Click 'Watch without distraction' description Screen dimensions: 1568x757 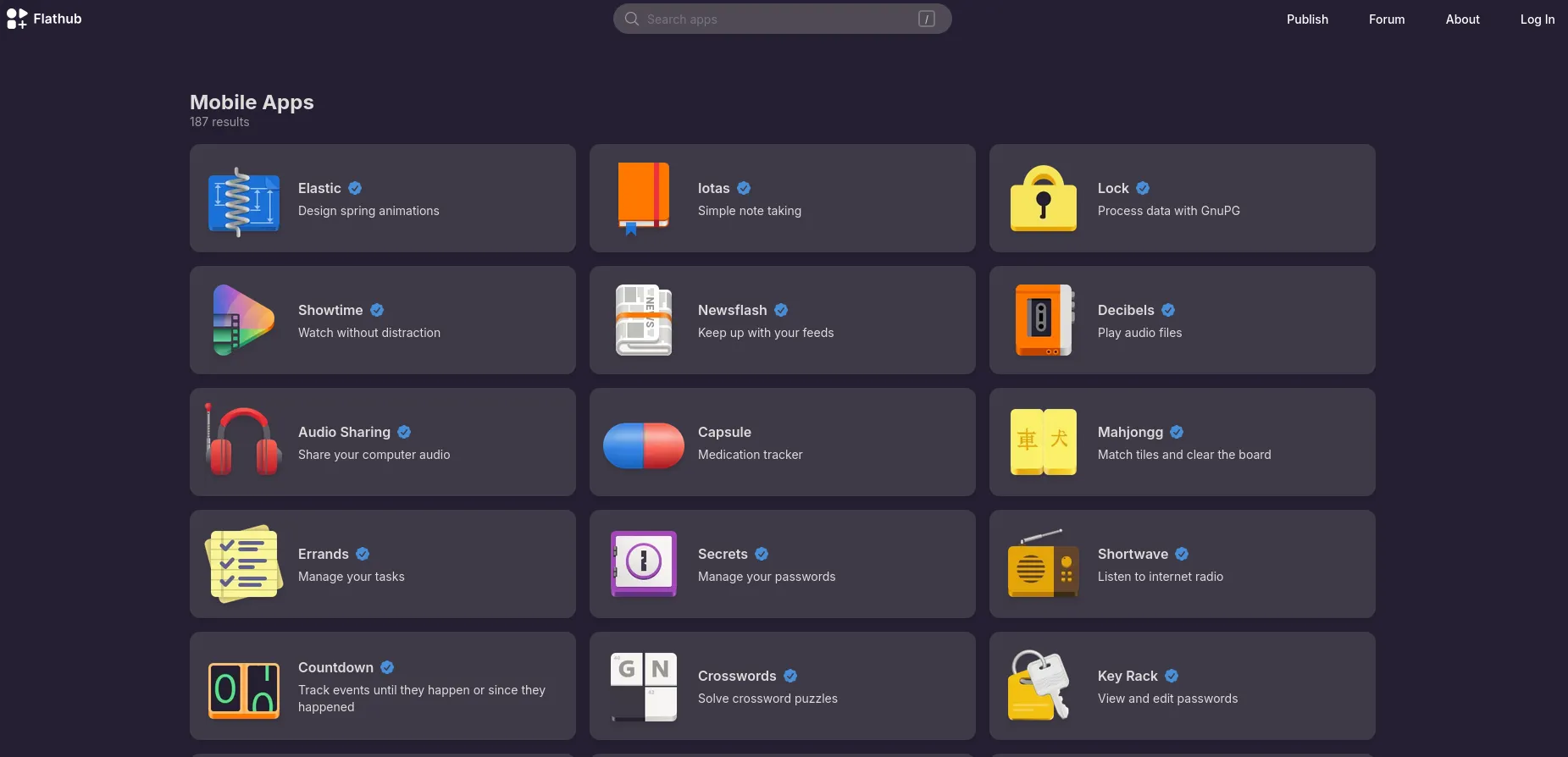[x=369, y=333]
